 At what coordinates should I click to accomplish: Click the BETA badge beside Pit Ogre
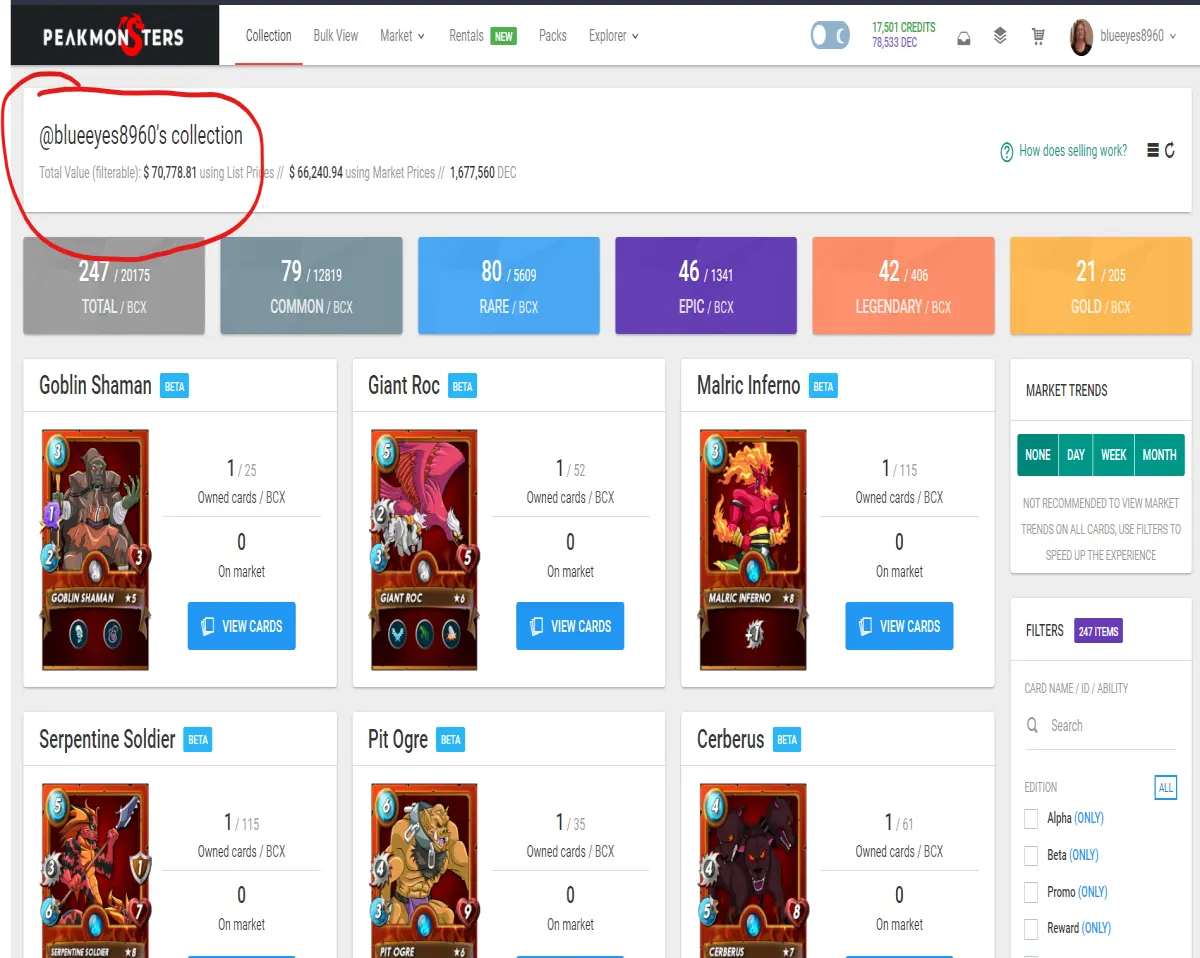[x=450, y=740]
